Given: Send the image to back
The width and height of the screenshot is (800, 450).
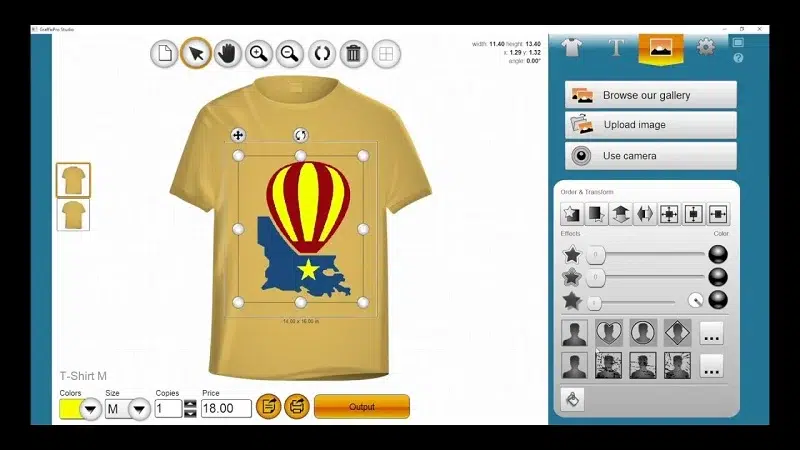Looking at the screenshot, I should point(596,214).
